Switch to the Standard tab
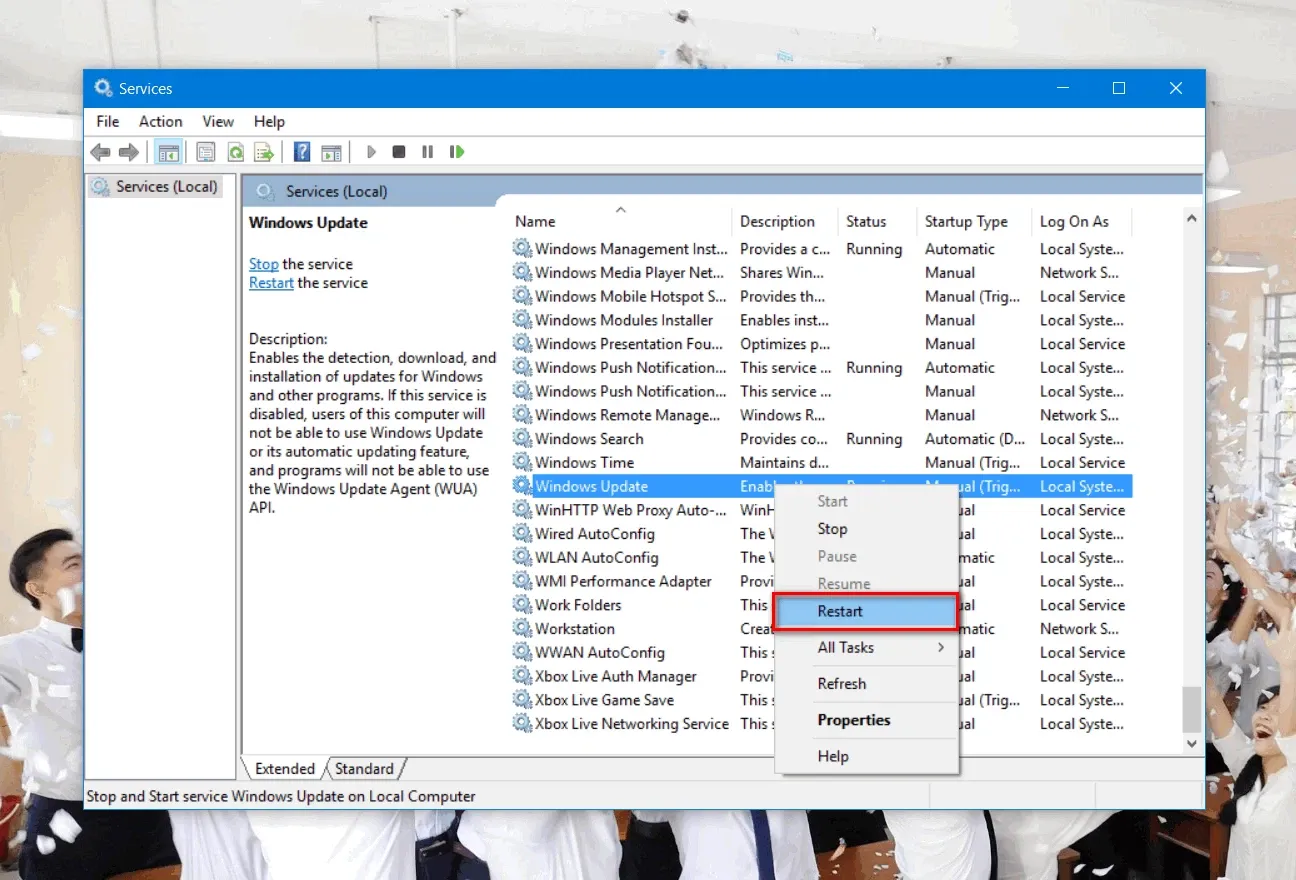 [365, 769]
